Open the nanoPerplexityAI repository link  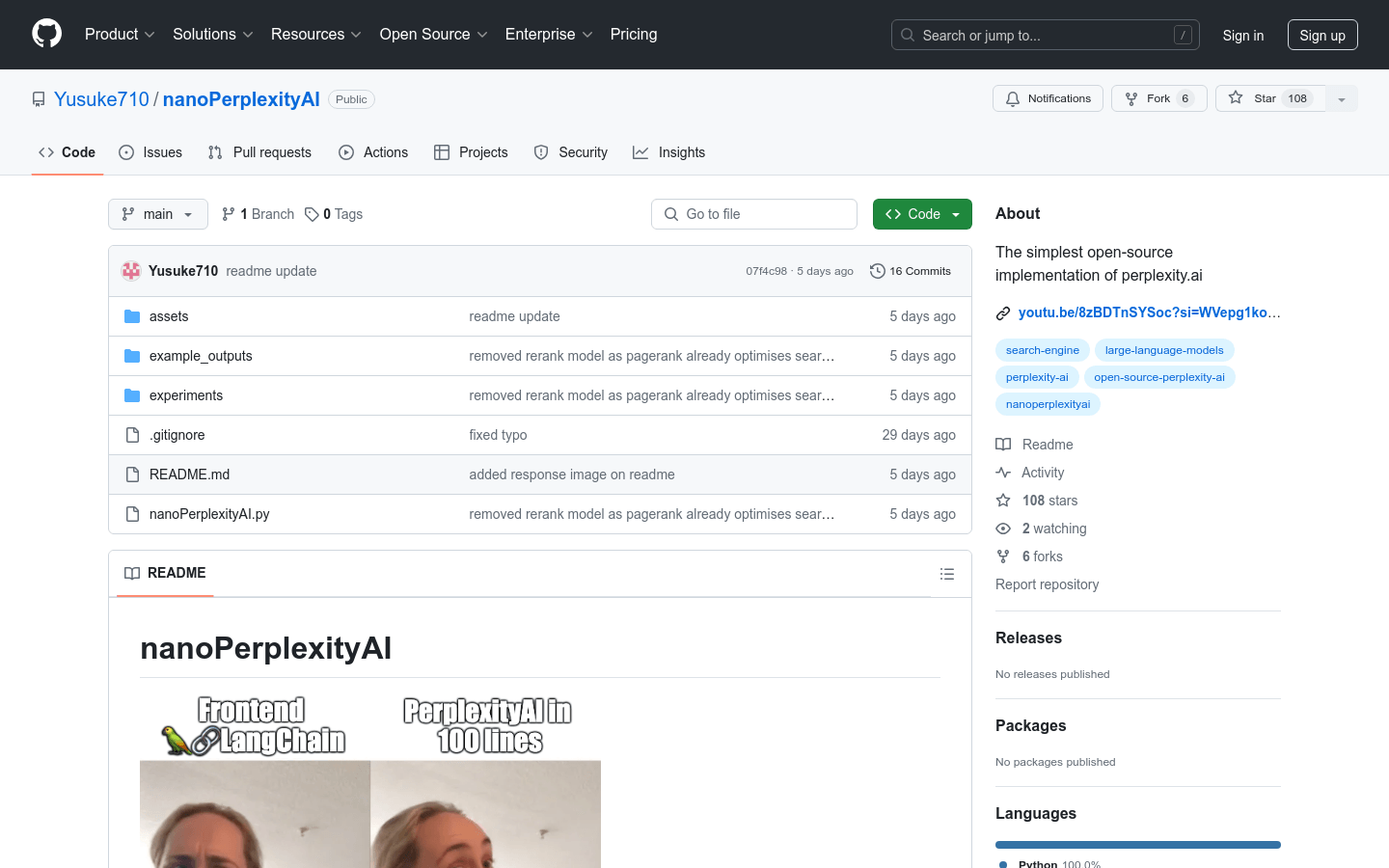(241, 99)
